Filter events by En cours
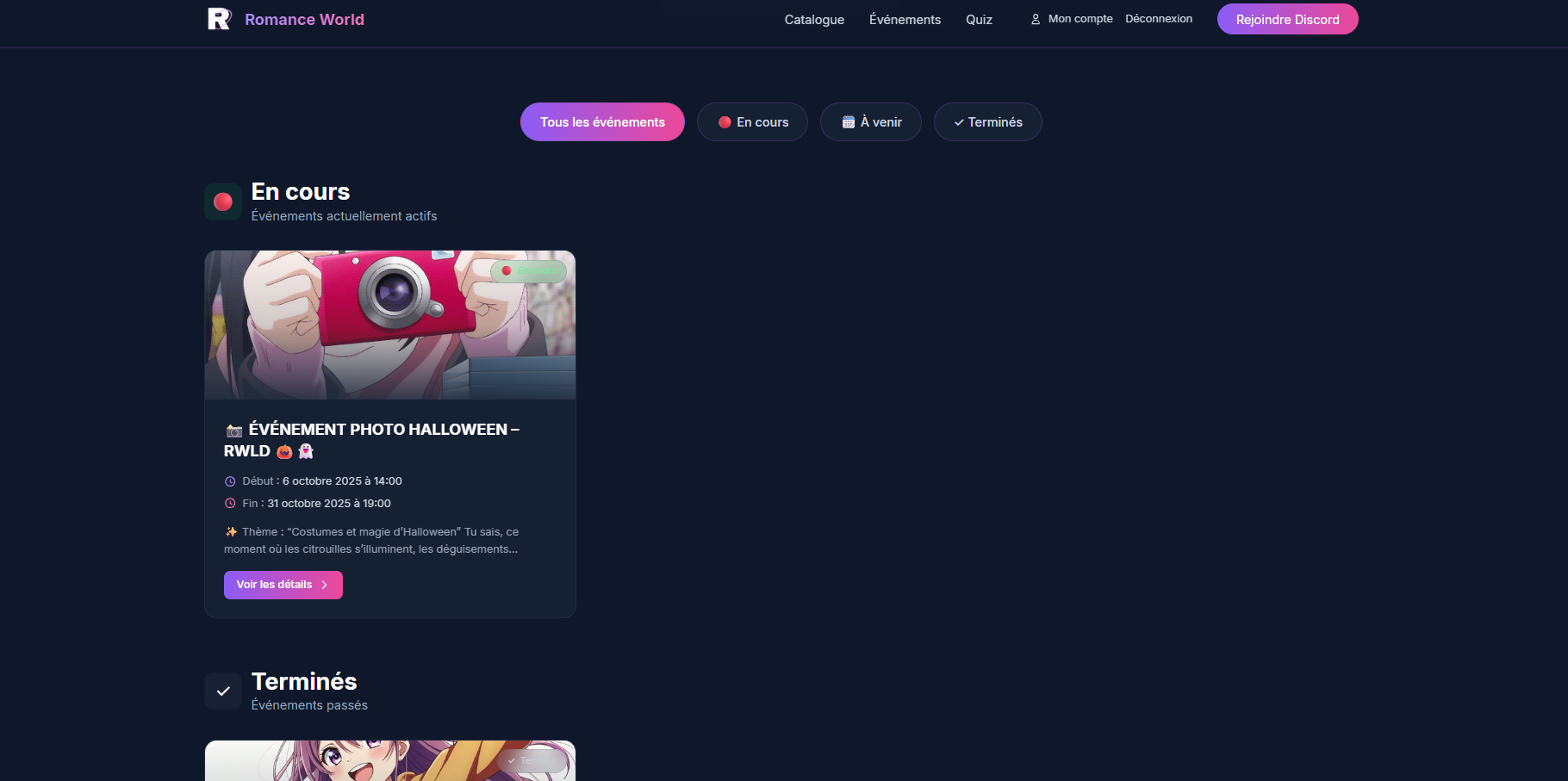The width and height of the screenshot is (1568, 781). (752, 122)
